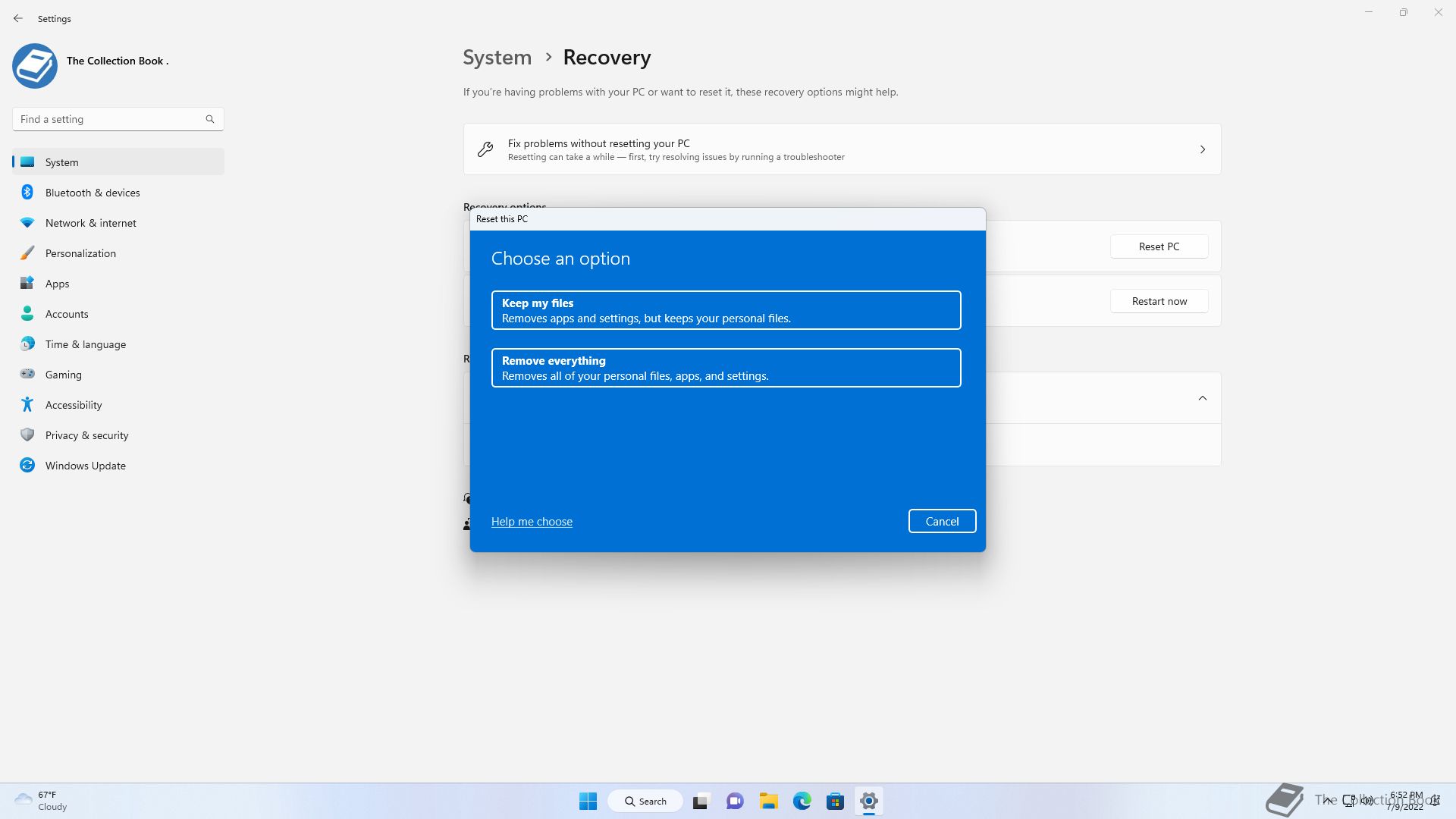Open Network & internet settings
Viewport: 1456px width, 819px height.
(x=90, y=223)
